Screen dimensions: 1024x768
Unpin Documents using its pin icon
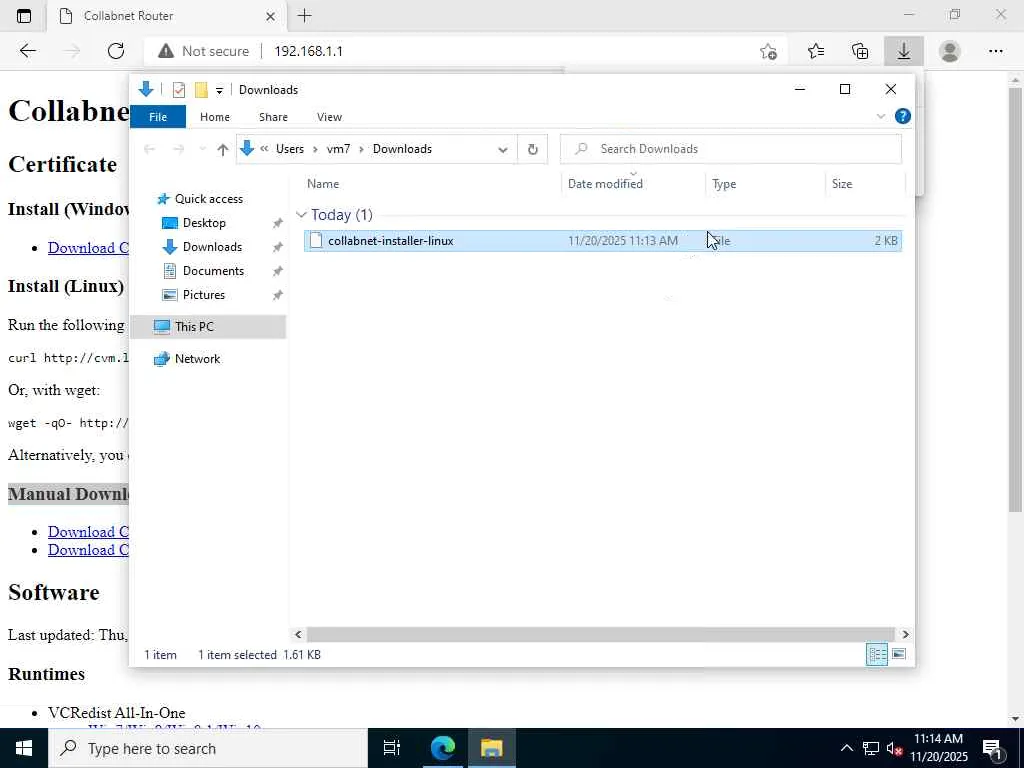point(278,271)
